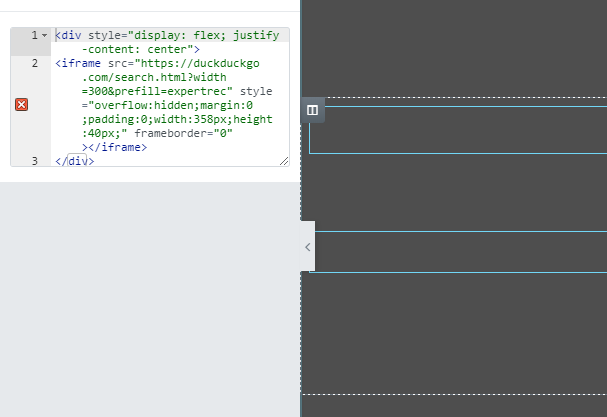Click the closing div tag on line 3
Image resolution: width=607 pixels, height=417 pixels.
coord(75,160)
